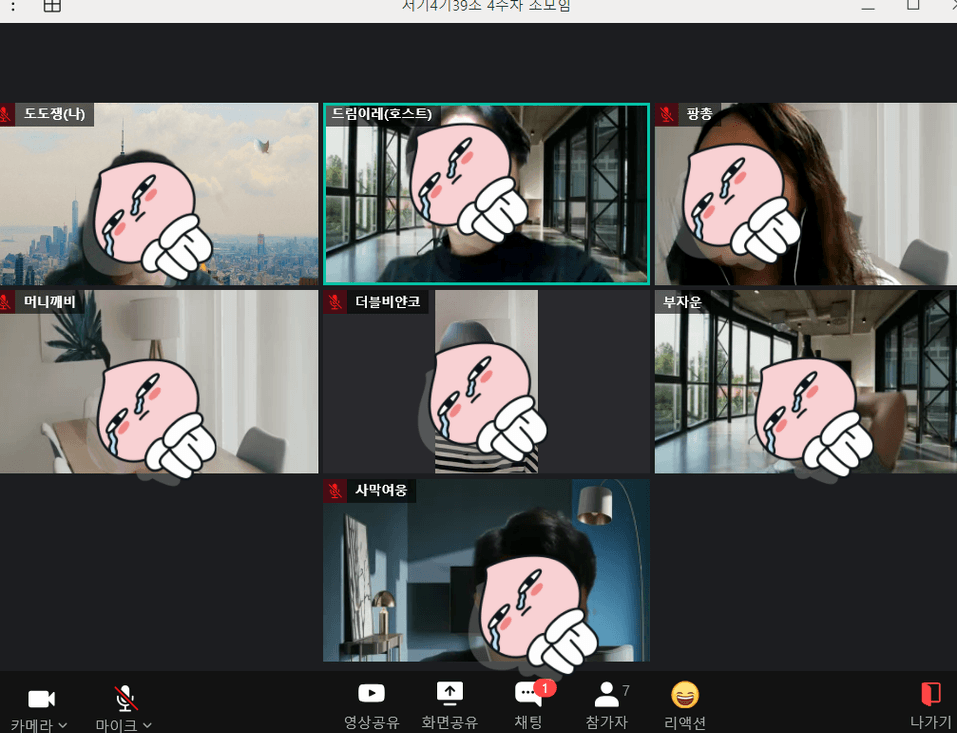Select 부자운 participant video tile
Screen dimensions: 957x733
806,381
